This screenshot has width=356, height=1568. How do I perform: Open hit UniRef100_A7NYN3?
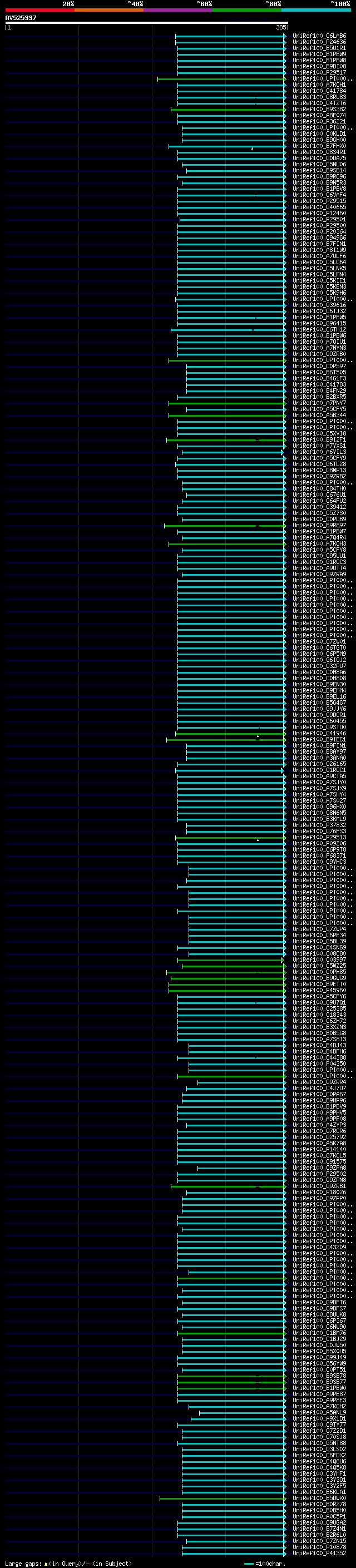point(319,348)
